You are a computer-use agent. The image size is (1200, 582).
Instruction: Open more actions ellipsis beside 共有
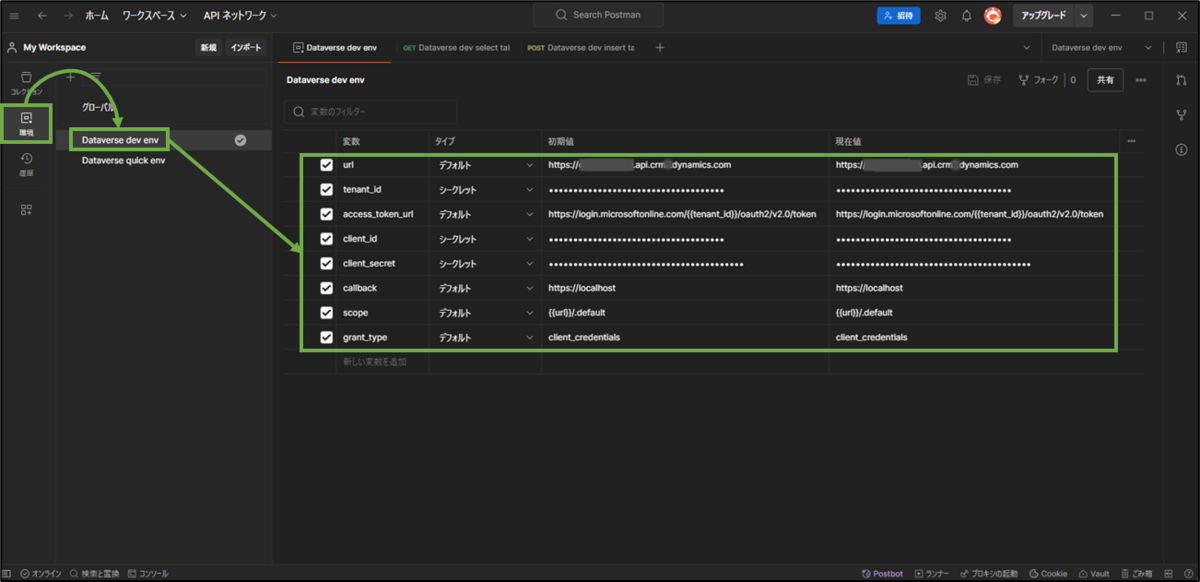[x=1141, y=80]
